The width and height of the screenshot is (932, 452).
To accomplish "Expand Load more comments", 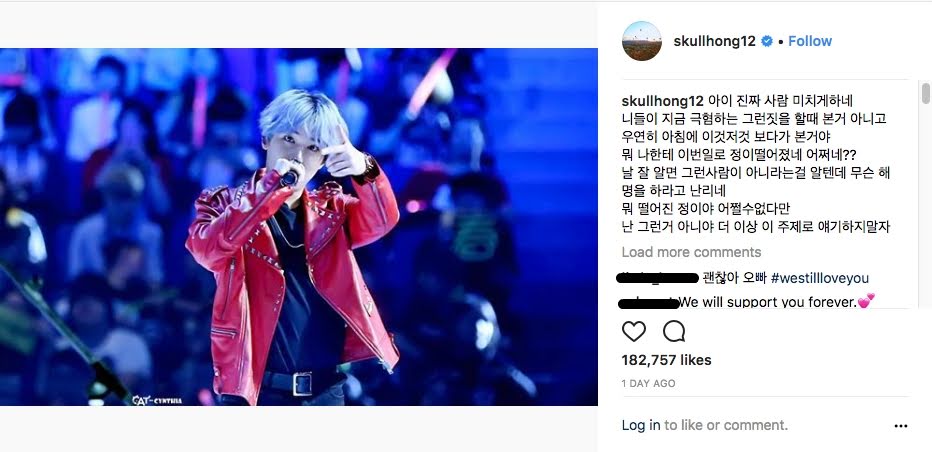I will pos(691,252).
